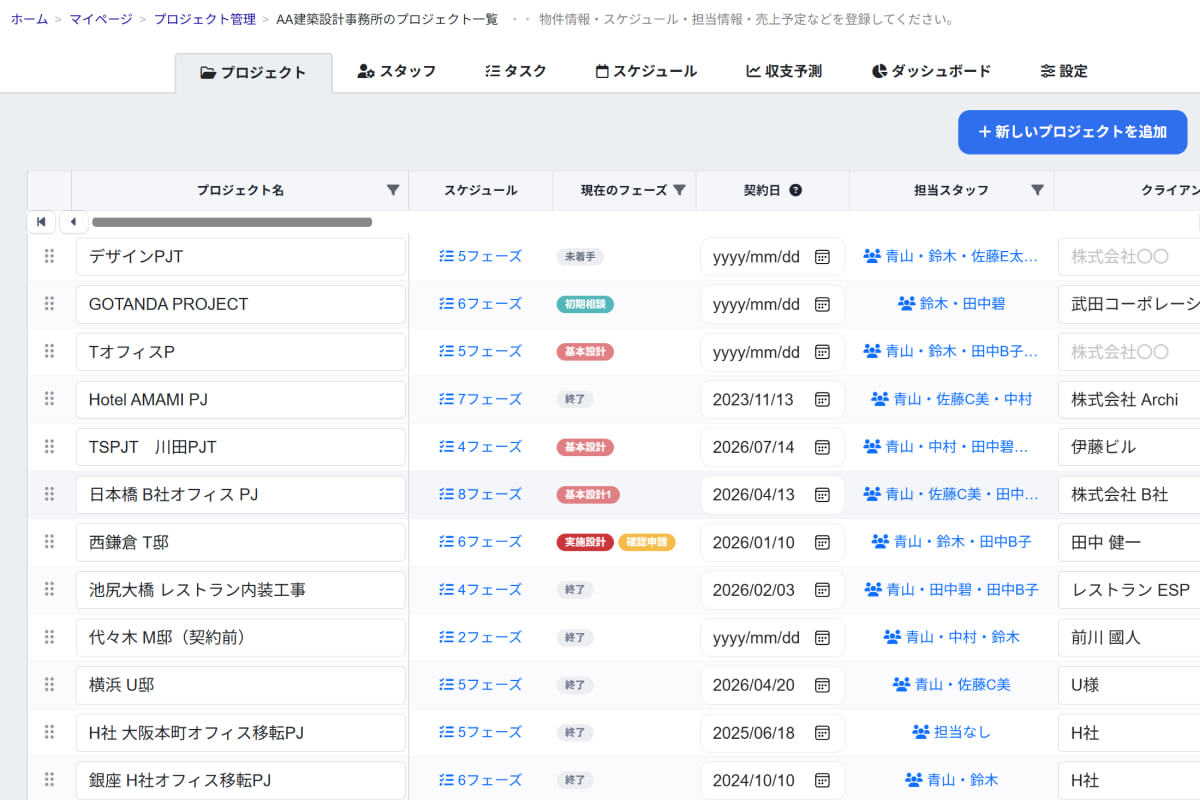Open the タスク tab
This screenshot has height=800, width=1200.
pos(516,71)
